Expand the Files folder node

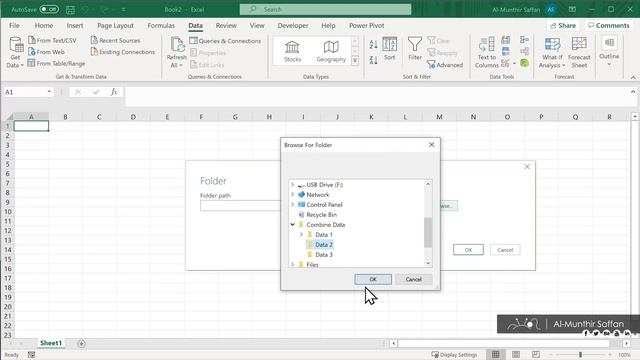[x=292, y=264]
